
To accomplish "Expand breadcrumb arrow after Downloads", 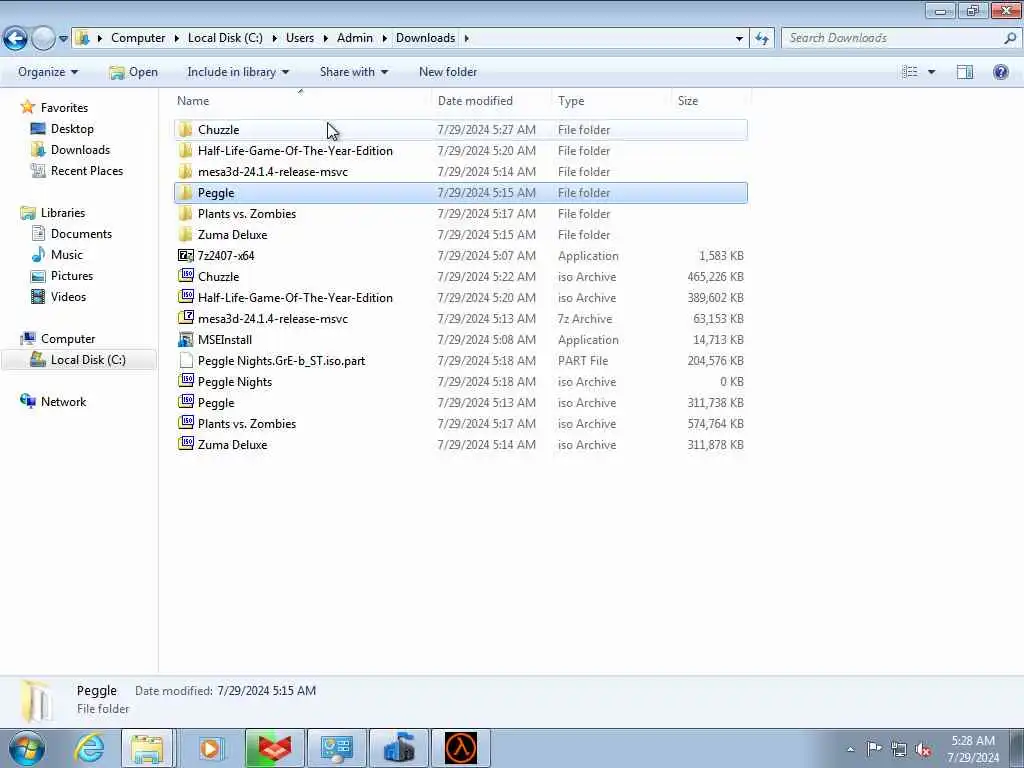I will (466, 39).
